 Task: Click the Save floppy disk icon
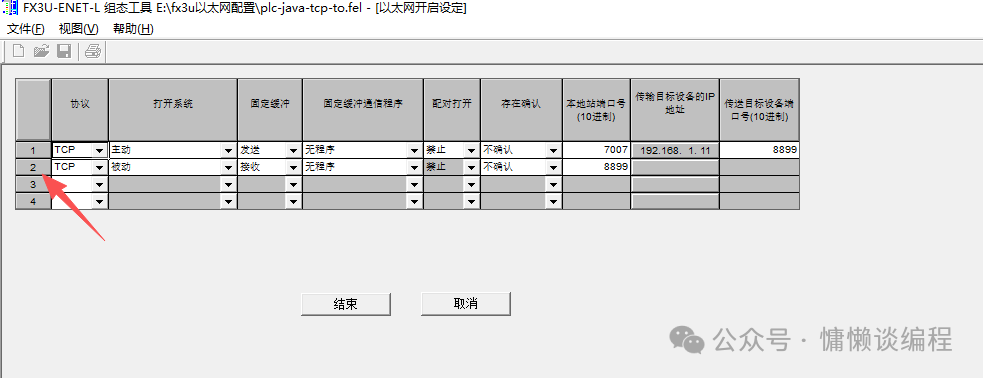click(x=63, y=51)
